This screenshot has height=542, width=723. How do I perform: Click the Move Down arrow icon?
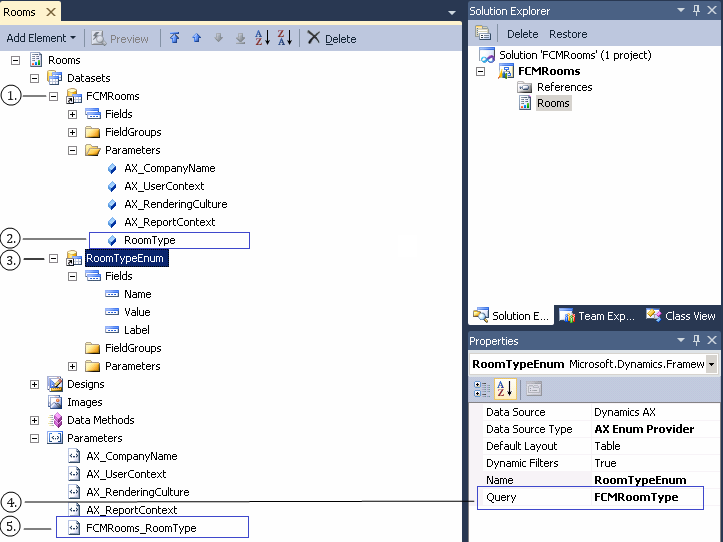tap(219, 38)
